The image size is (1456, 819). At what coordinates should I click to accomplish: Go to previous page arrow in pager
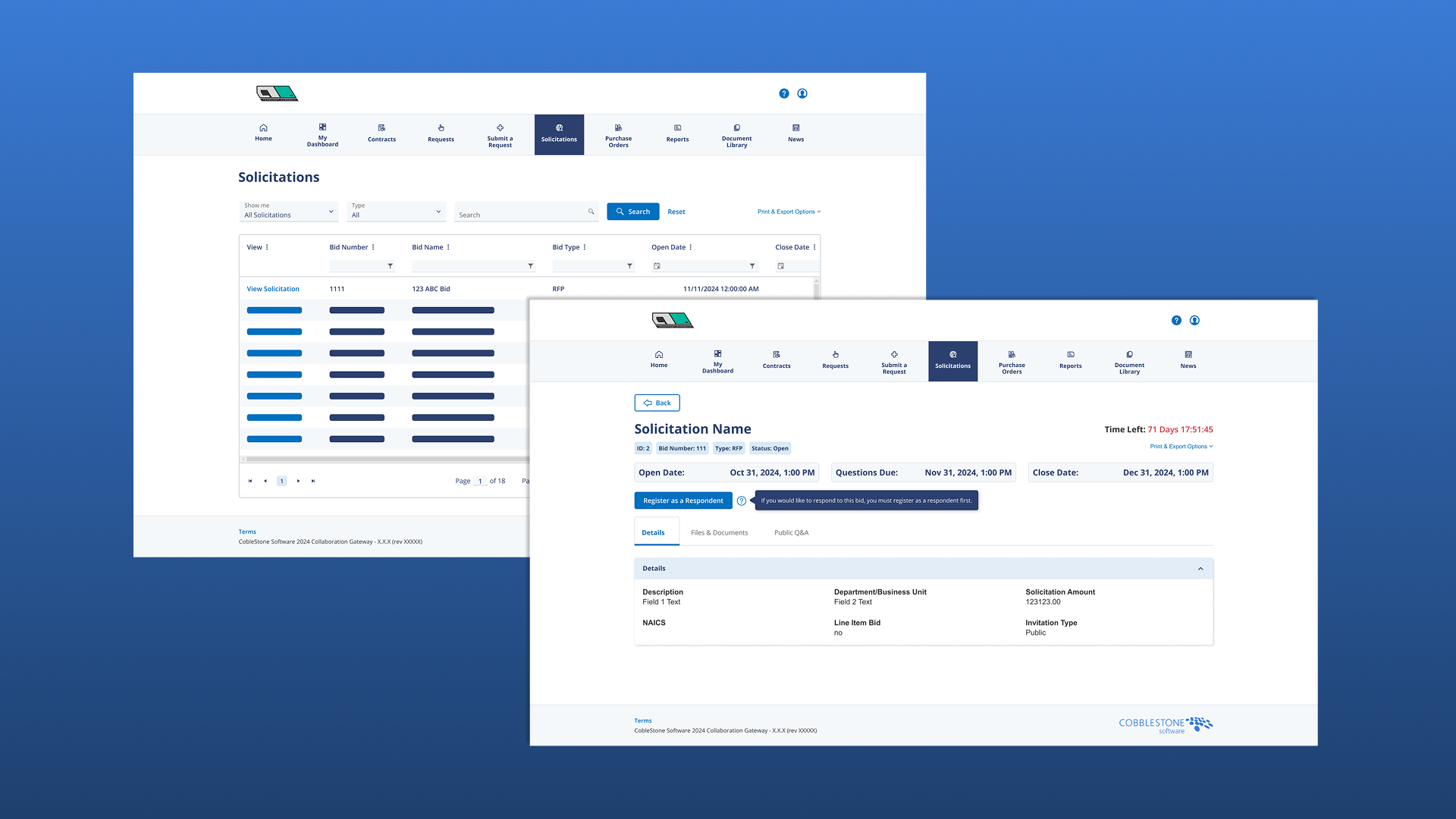[265, 481]
